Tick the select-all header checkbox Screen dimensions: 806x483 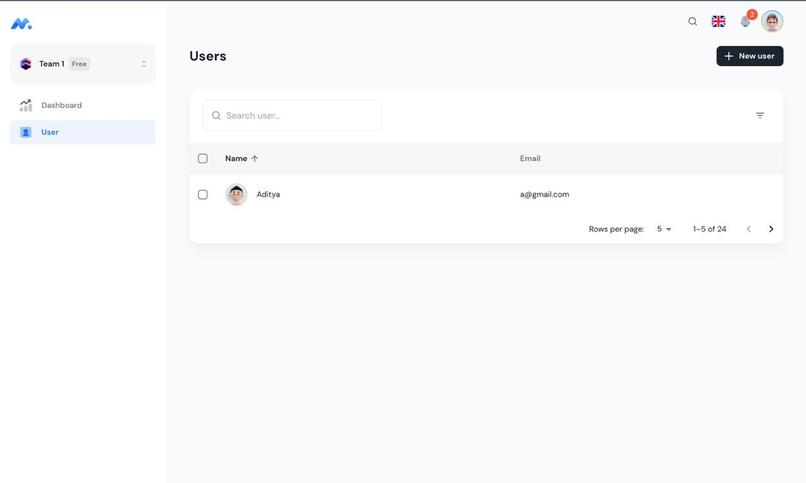click(x=203, y=158)
